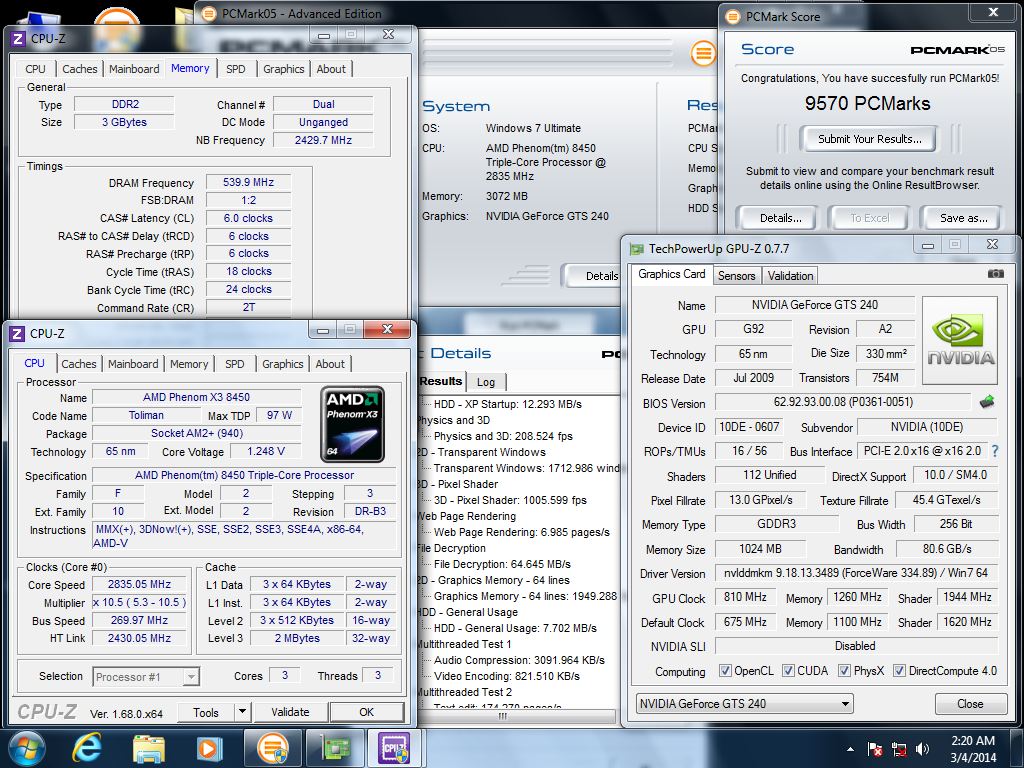
Task: Launch Internet Explorer from the taskbar
Action: [86, 748]
